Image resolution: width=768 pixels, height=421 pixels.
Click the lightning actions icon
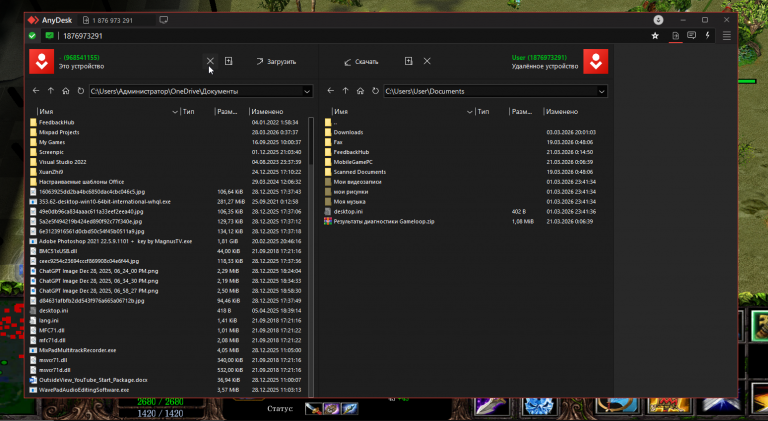pyautogui.click(x=707, y=36)
